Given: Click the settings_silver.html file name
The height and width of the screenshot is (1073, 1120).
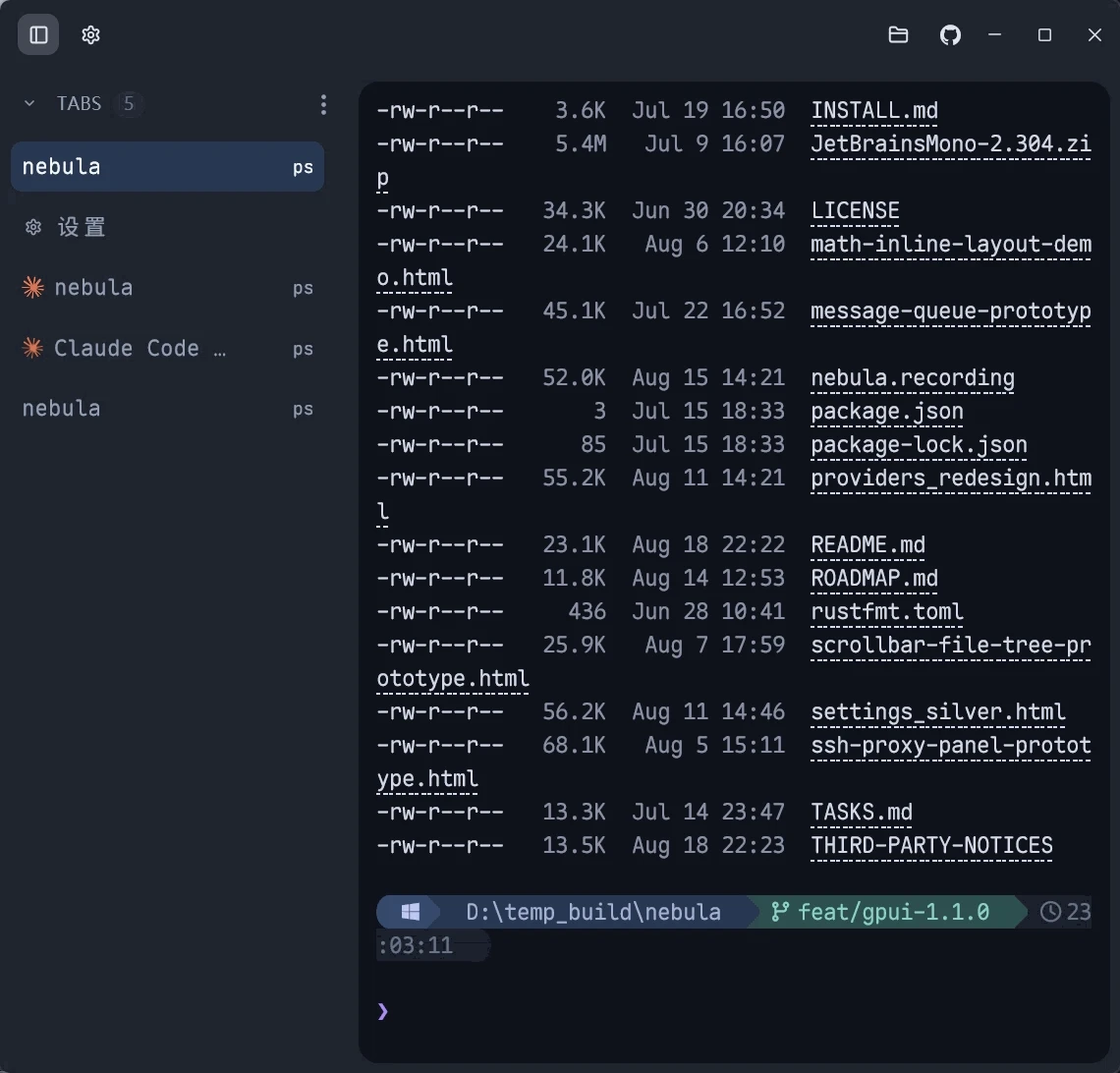Looking at the screenshot, I should click(938, 712).
